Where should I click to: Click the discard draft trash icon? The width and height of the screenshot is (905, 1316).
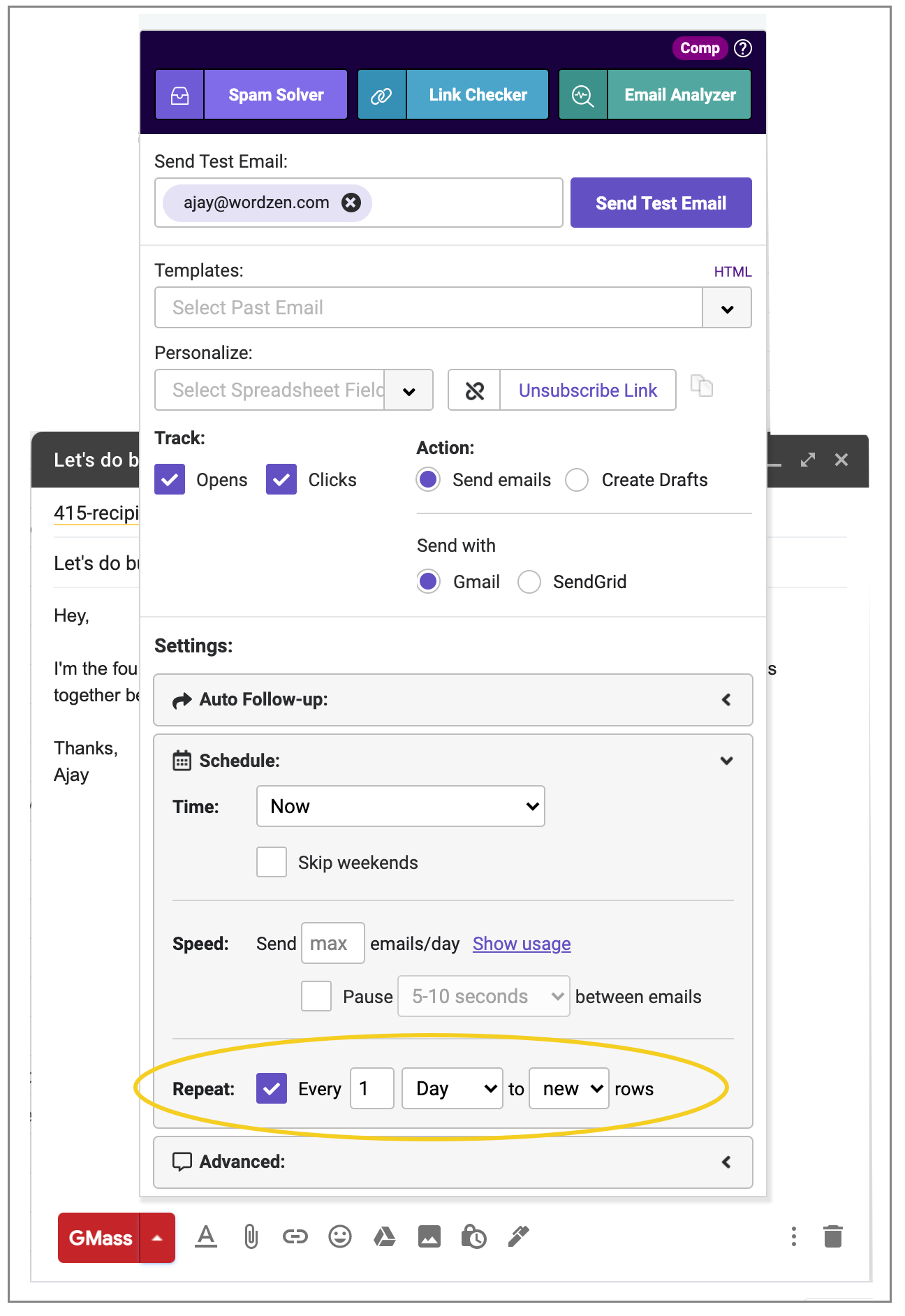833,1237
